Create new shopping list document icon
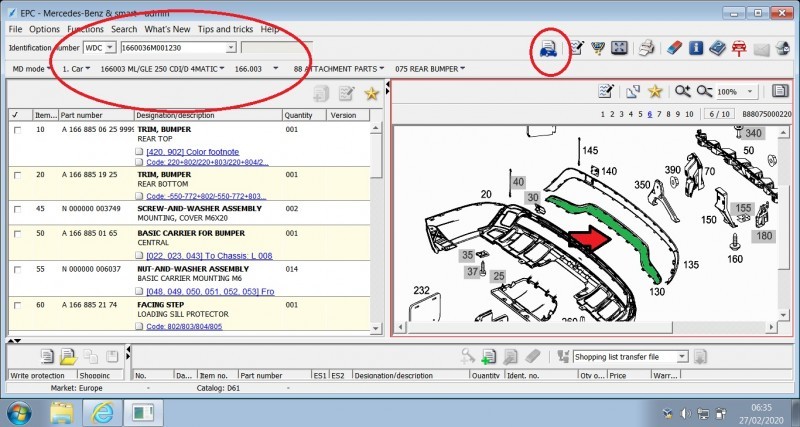Viewport: 800px width, 427px height. [x=47, y=356]
